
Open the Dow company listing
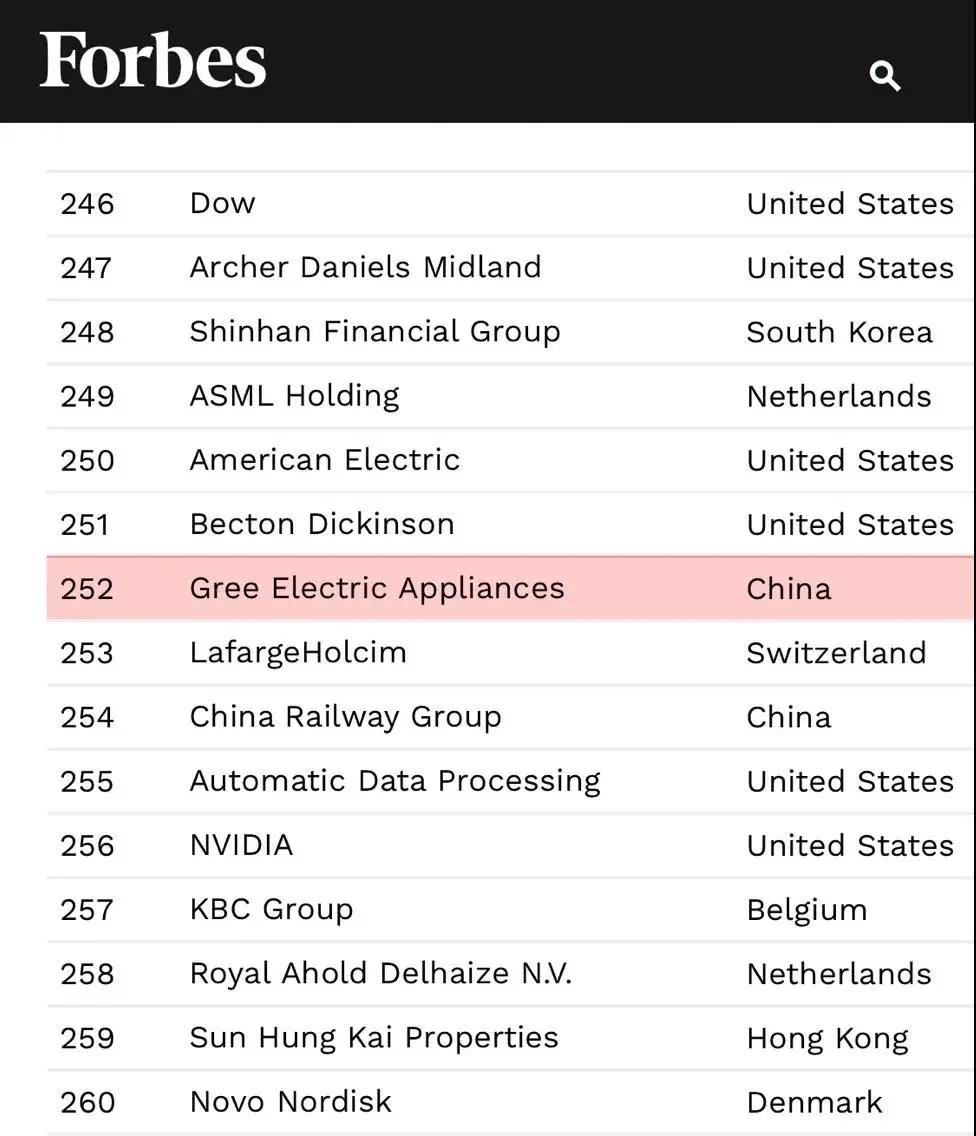point(222,203)
